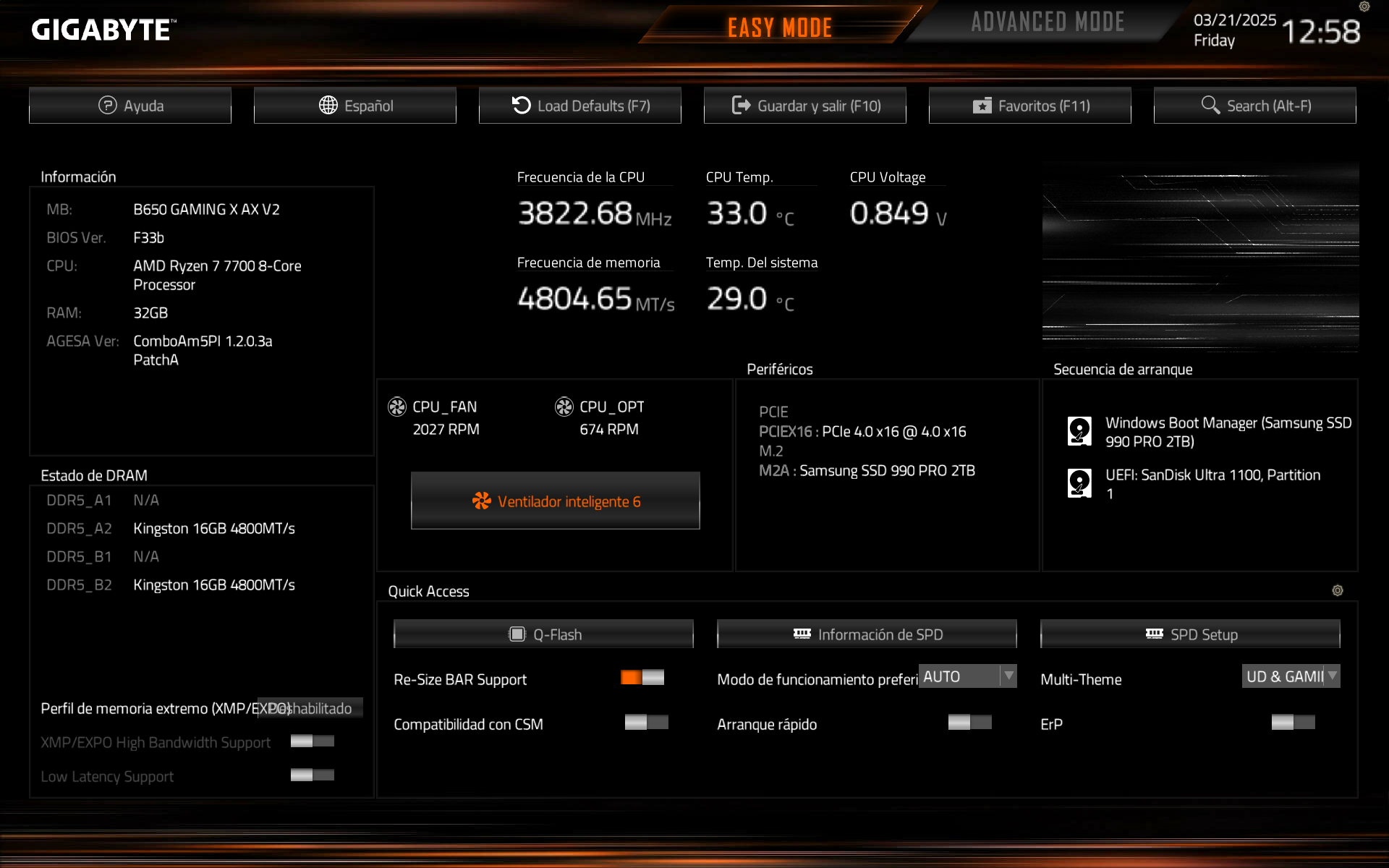Click the memory icon on Información de SPD
This screenshot has width=1389, height=868.
(x=802, y=634)
